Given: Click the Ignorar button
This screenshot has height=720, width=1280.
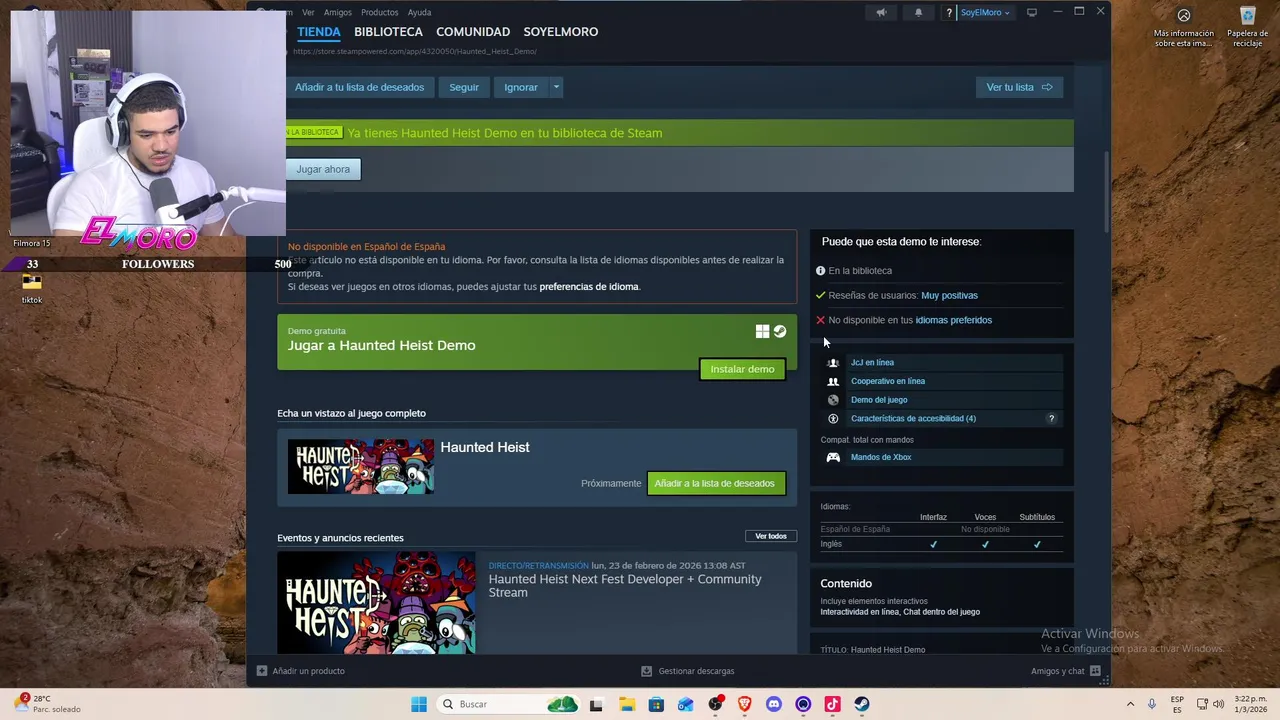Looking at the screenshot, I should [x=521, y=87].
